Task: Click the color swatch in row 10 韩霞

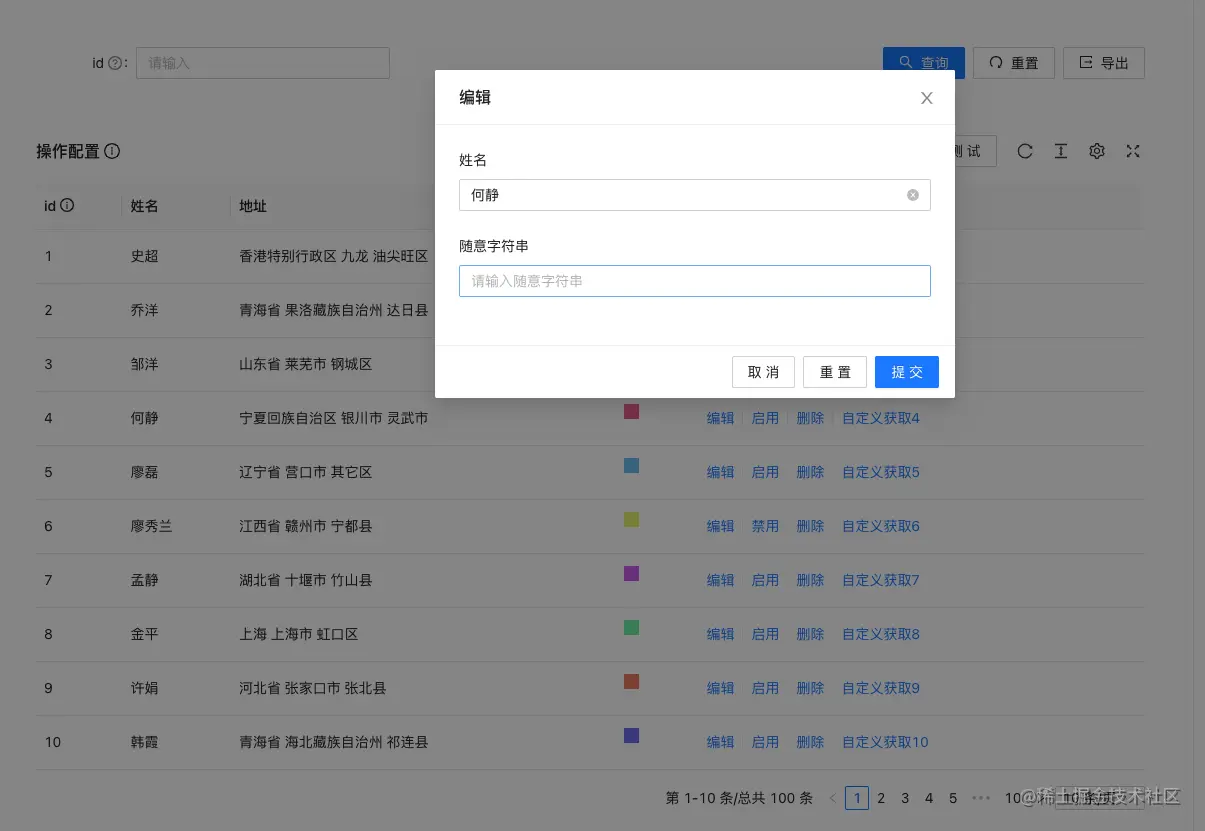Action: click(631, 735)
